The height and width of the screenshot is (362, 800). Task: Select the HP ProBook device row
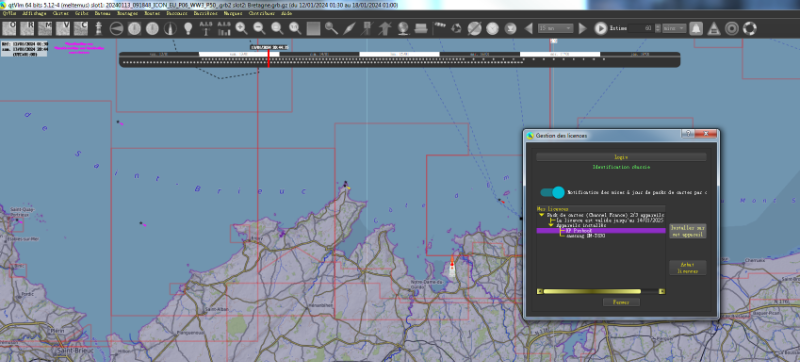coord(601,230)
